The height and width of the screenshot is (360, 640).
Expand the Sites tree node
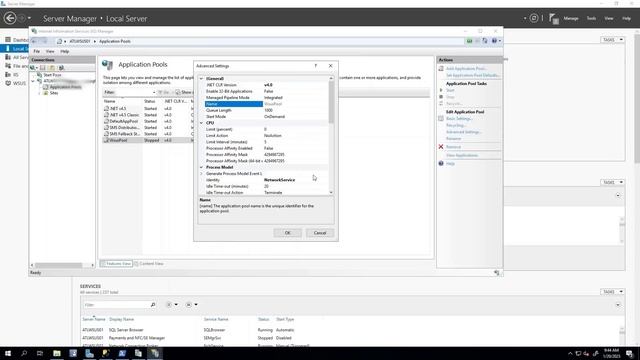(39, 93)
